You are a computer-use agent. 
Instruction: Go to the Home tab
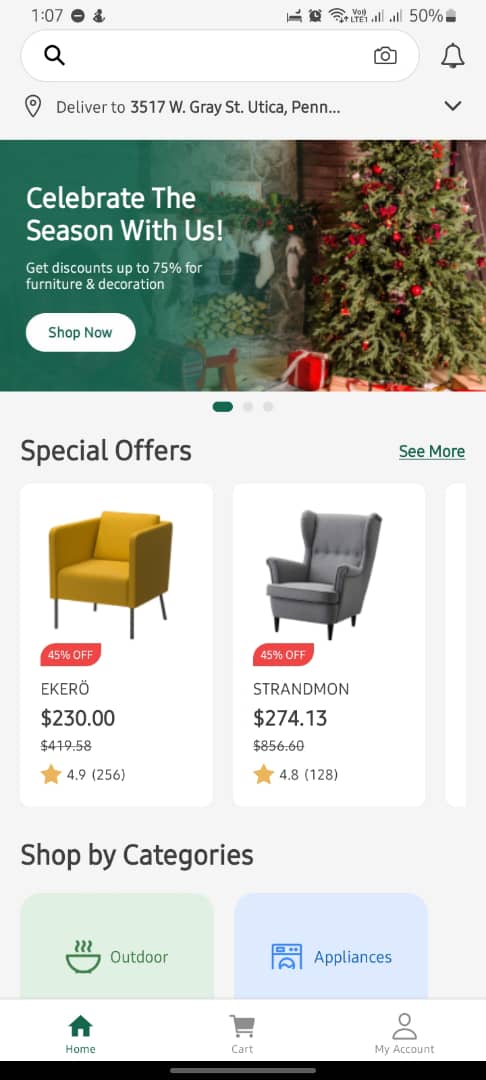[x=81, y=1035]
